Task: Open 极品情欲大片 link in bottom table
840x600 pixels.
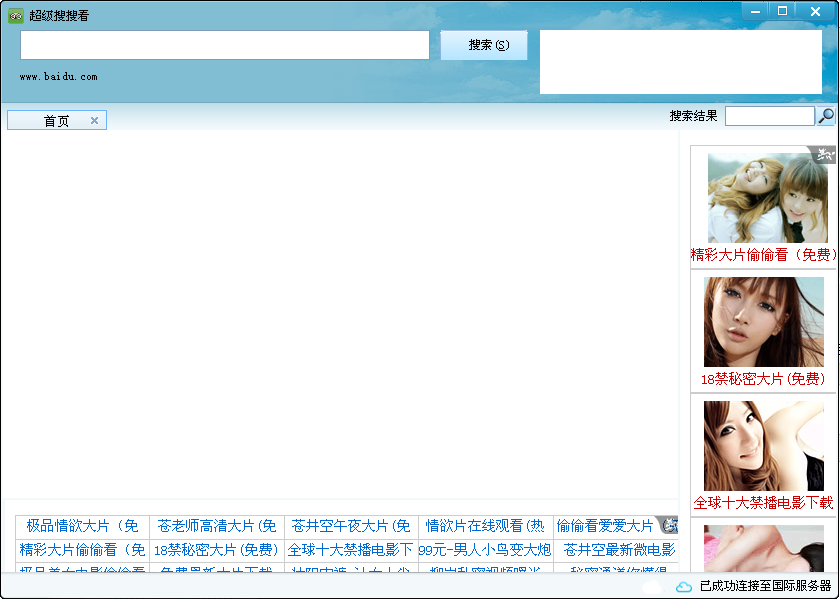Action: pyautogui.click(x=82, y=526)
